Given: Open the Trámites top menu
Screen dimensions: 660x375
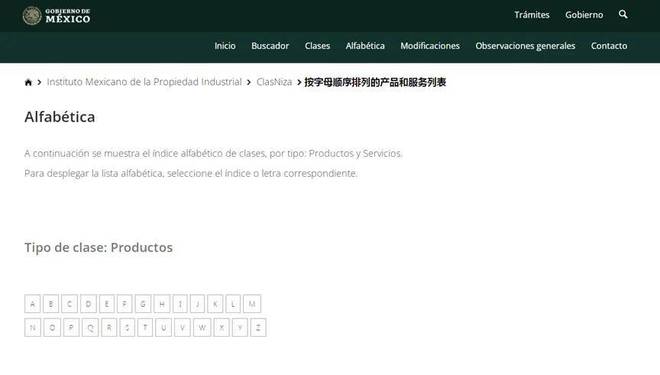Looking at the screenshot, I should [532, 15].
